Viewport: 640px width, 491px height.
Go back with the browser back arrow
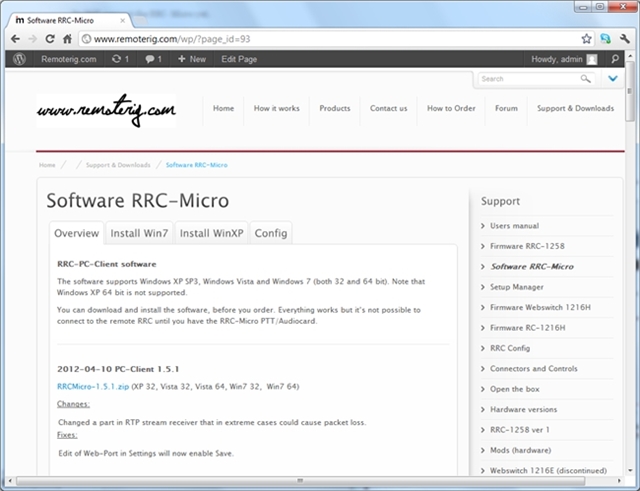[15, 39]
